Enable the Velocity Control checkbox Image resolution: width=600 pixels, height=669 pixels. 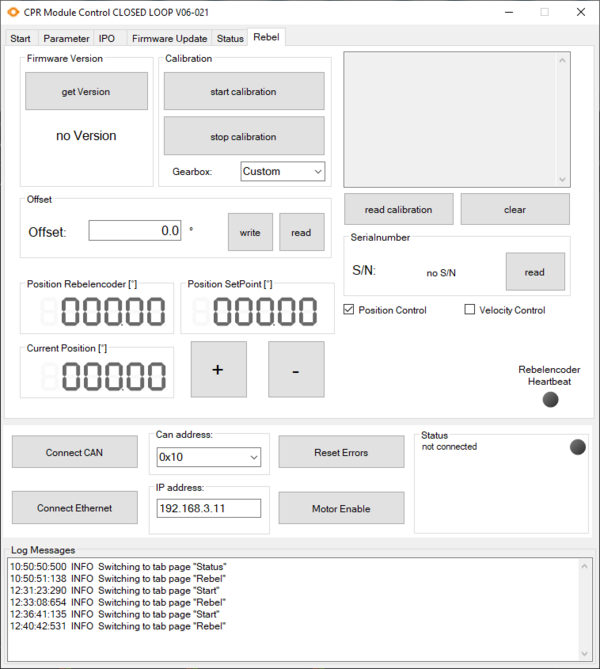click(x=470, y=310)
